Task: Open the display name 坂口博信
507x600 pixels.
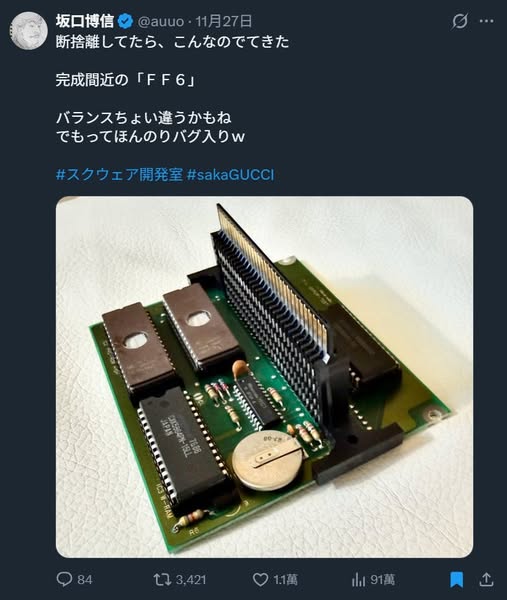Action: (x=85, y=21)
